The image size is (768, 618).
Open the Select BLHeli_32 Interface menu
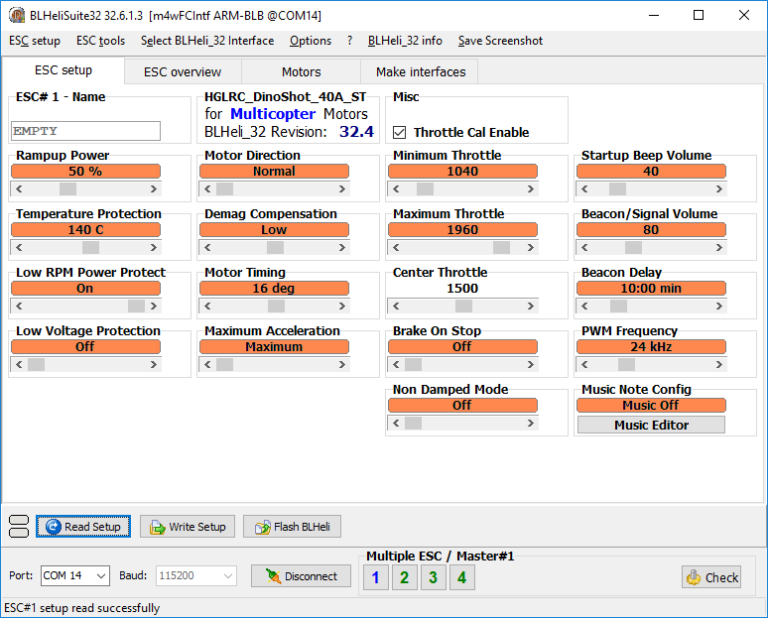click(x=207, y=41)
